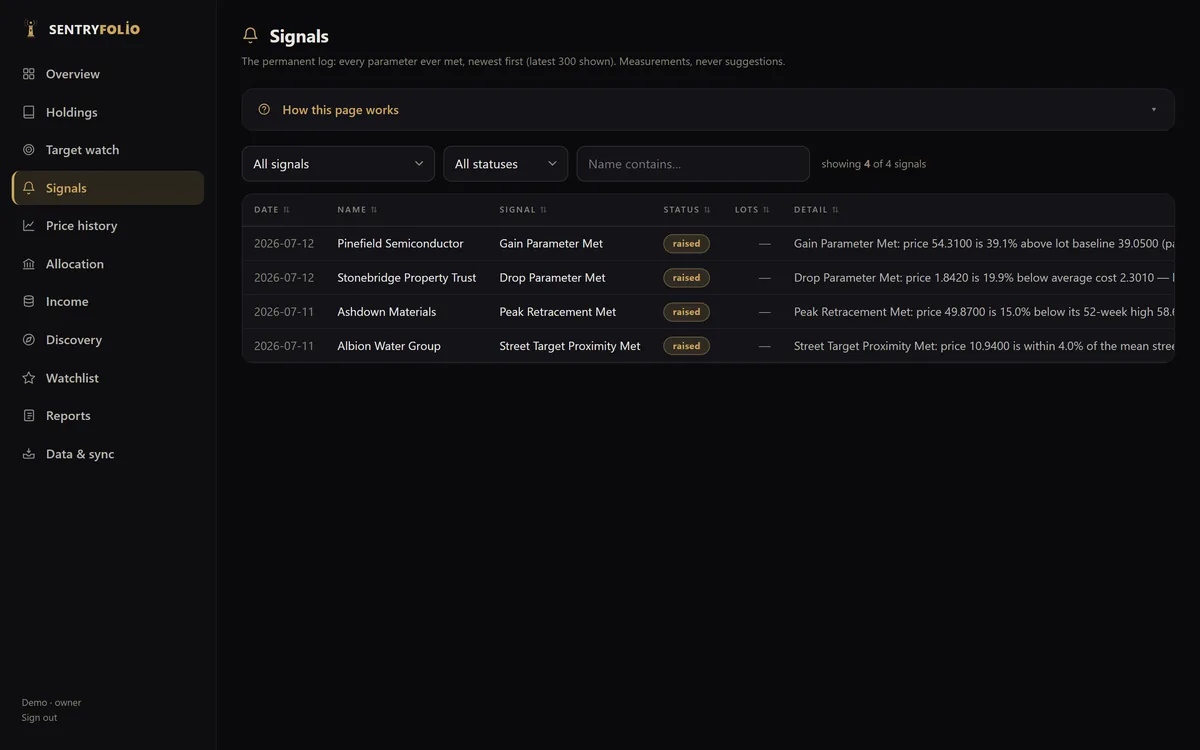1200x750 pixels.
Task: Open the Overview page
Action: (108, 74)
